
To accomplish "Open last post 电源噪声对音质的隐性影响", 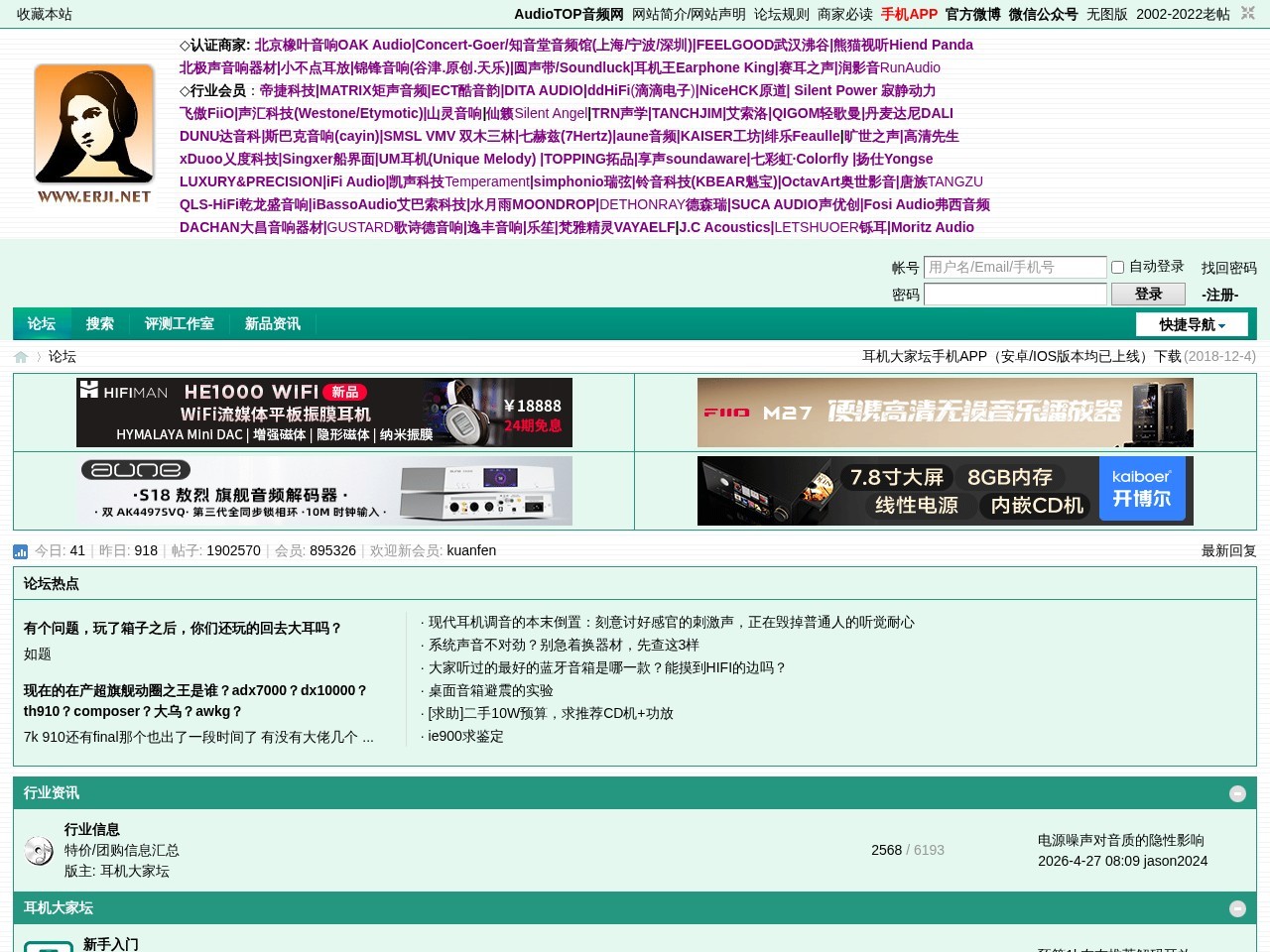I will pos(1120,840).
